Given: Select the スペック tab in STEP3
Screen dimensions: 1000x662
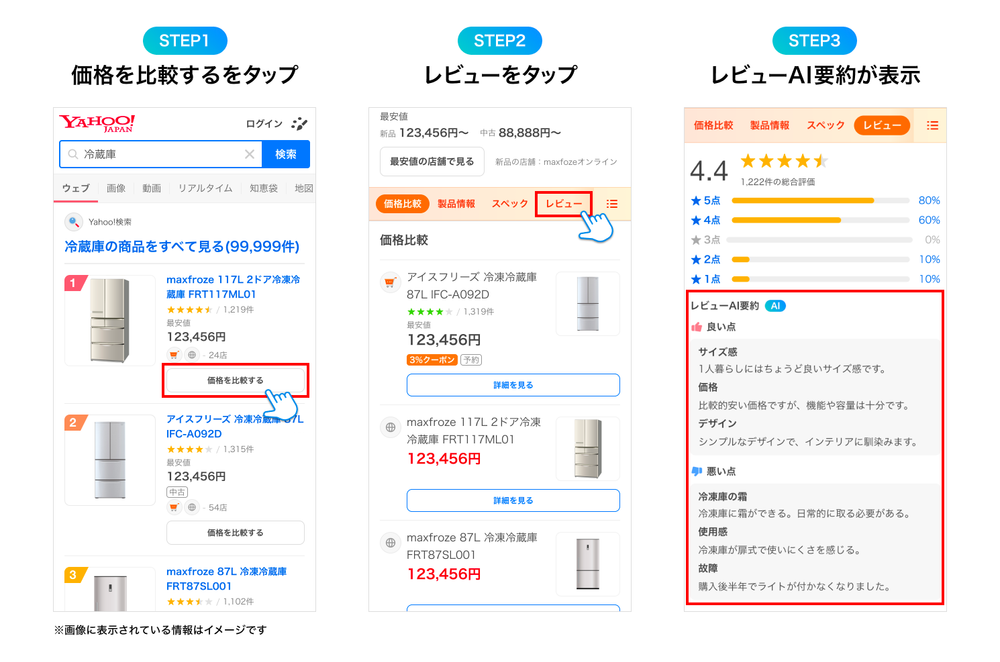Looking at the screenshot, I should [825, 124].
